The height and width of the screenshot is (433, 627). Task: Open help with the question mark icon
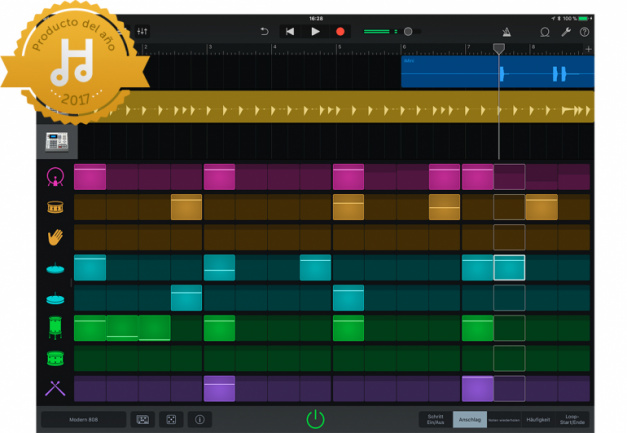585,32
